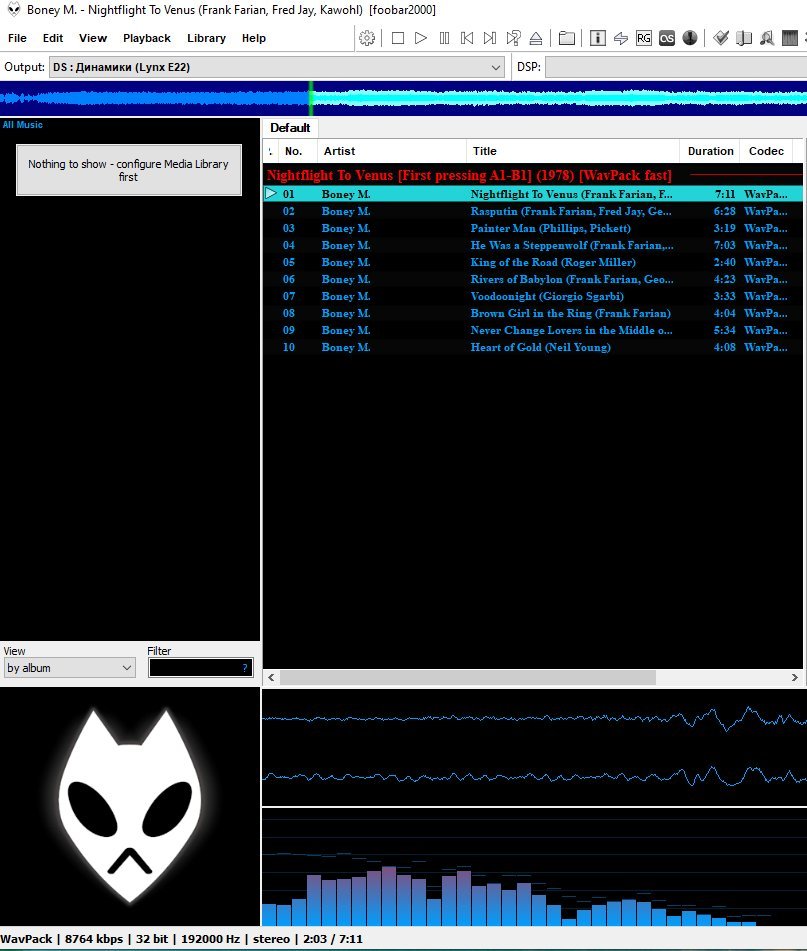Click the eject/open file icon

coord(536,38)
